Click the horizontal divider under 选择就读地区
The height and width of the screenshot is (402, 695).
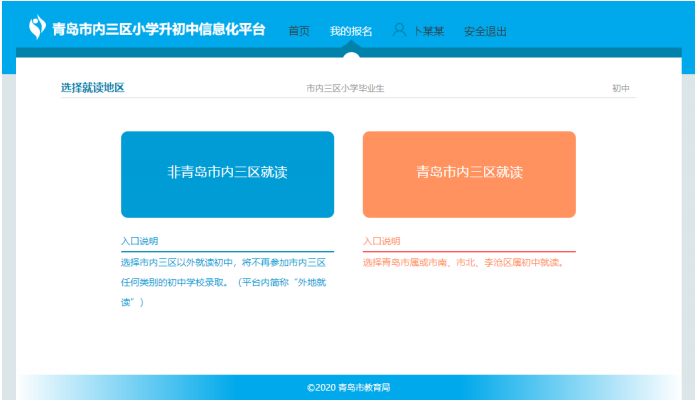(x=348, y=98)
